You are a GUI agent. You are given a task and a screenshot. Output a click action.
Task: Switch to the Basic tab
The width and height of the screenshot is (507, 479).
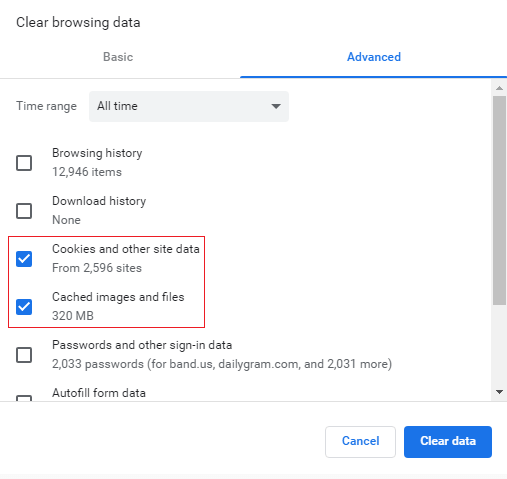118,57
